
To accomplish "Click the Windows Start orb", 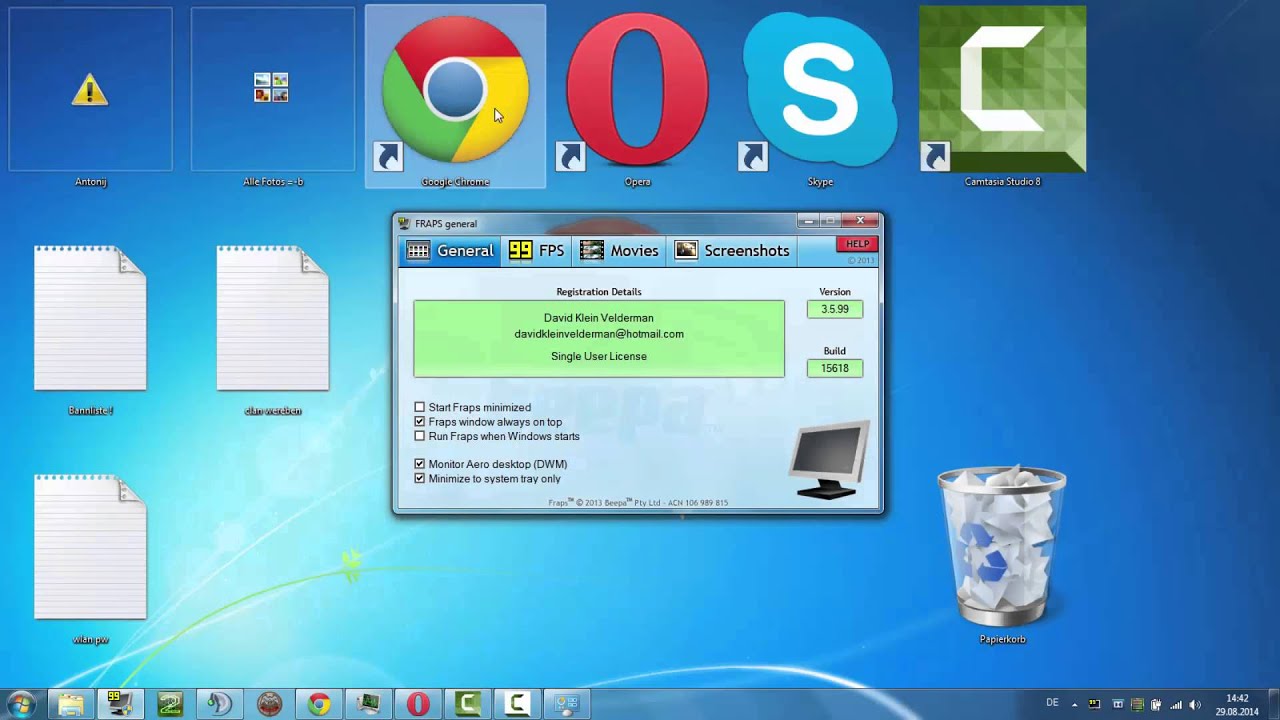I will 22,704.
